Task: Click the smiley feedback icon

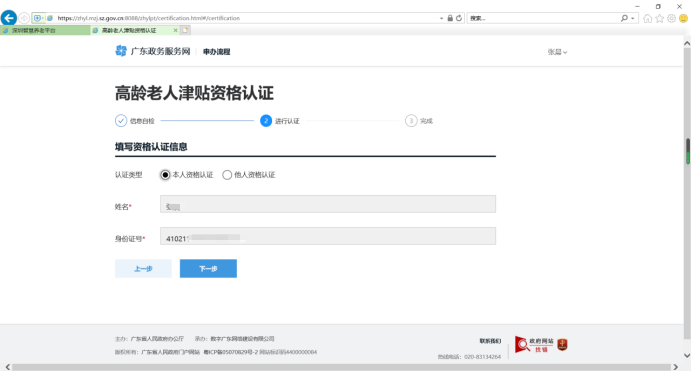Action: pyautogui.click(x=683, y=18)
